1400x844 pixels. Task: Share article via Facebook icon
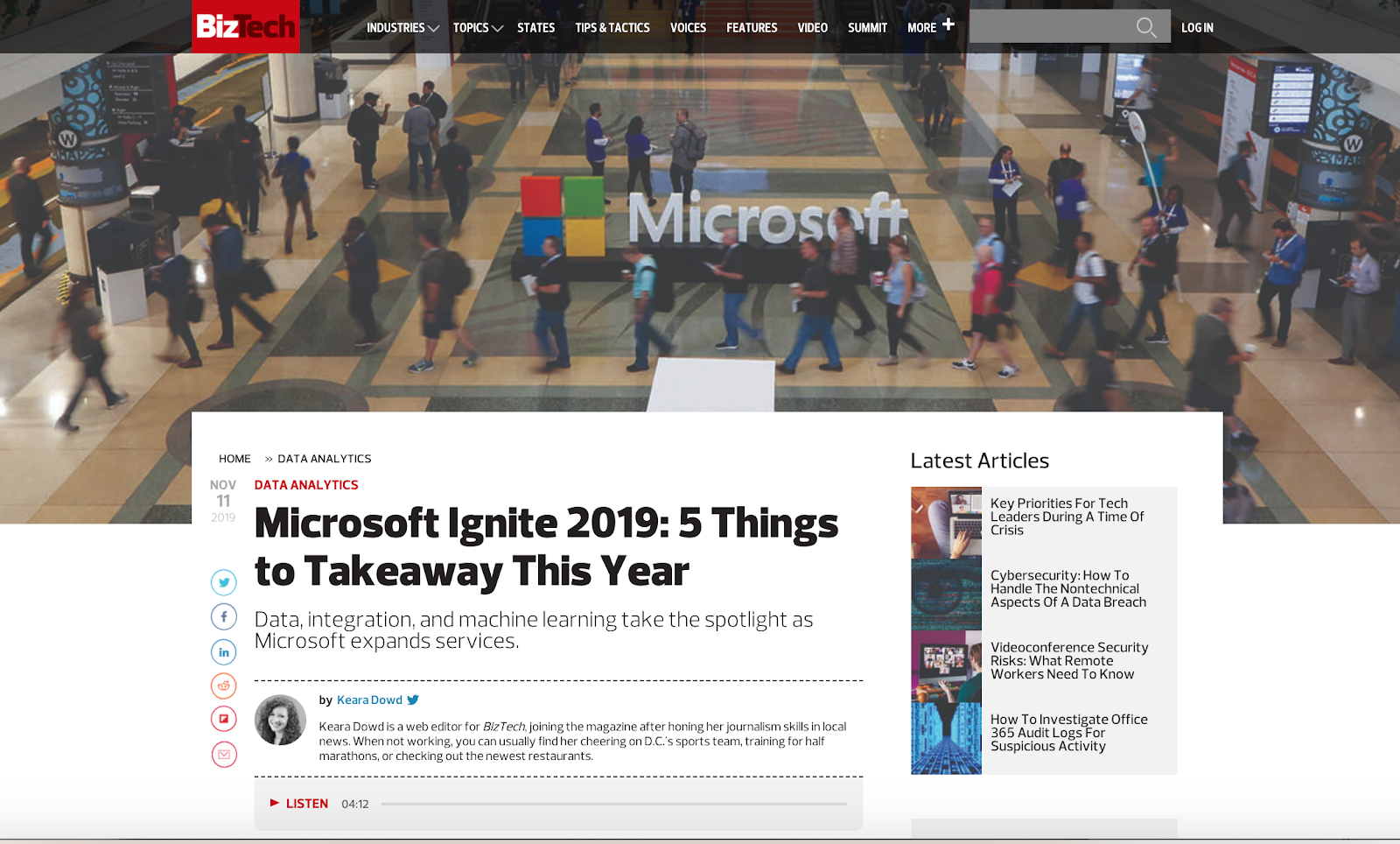[x=224, y=616]
